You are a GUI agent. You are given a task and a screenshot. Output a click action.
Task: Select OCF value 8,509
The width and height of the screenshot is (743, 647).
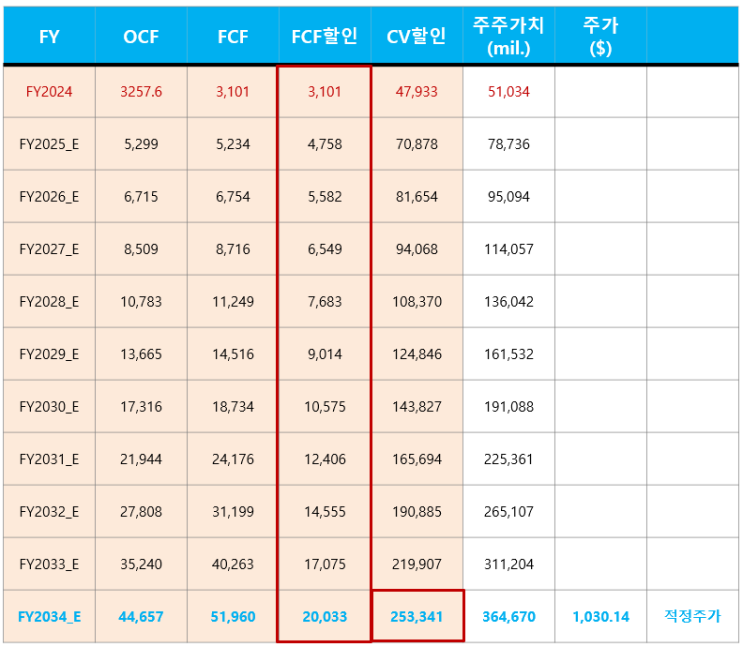coord(141,249)
